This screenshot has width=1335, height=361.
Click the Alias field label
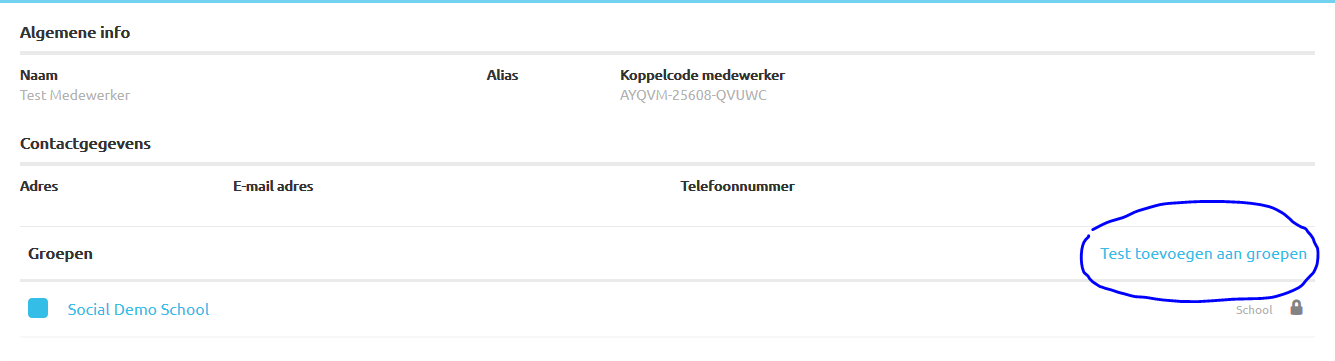click(502, 75)
